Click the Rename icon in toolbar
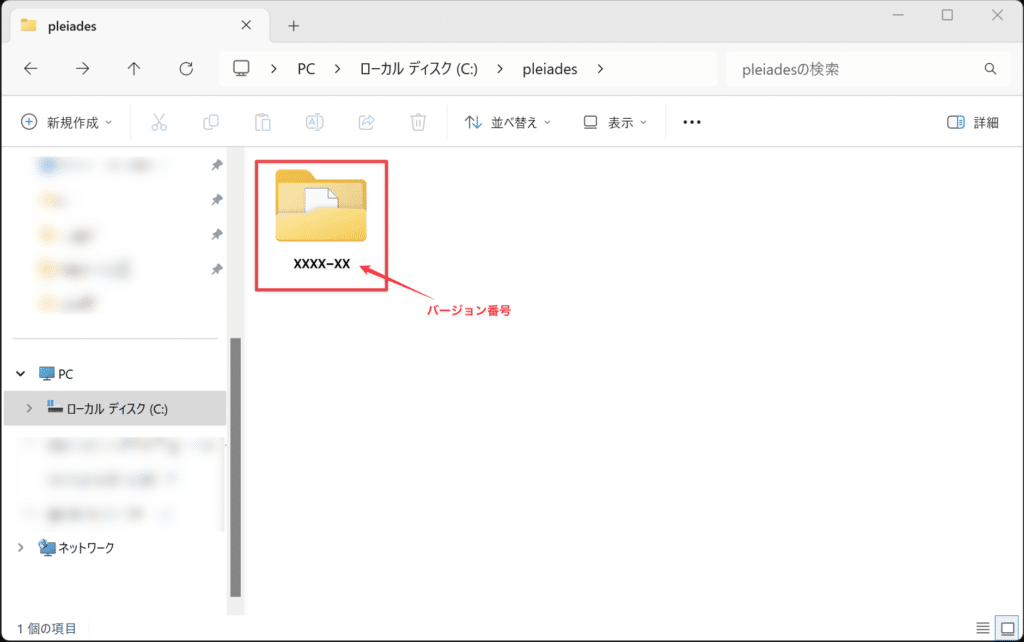Screen dimensions: 1024x642 tap(314, 122)
